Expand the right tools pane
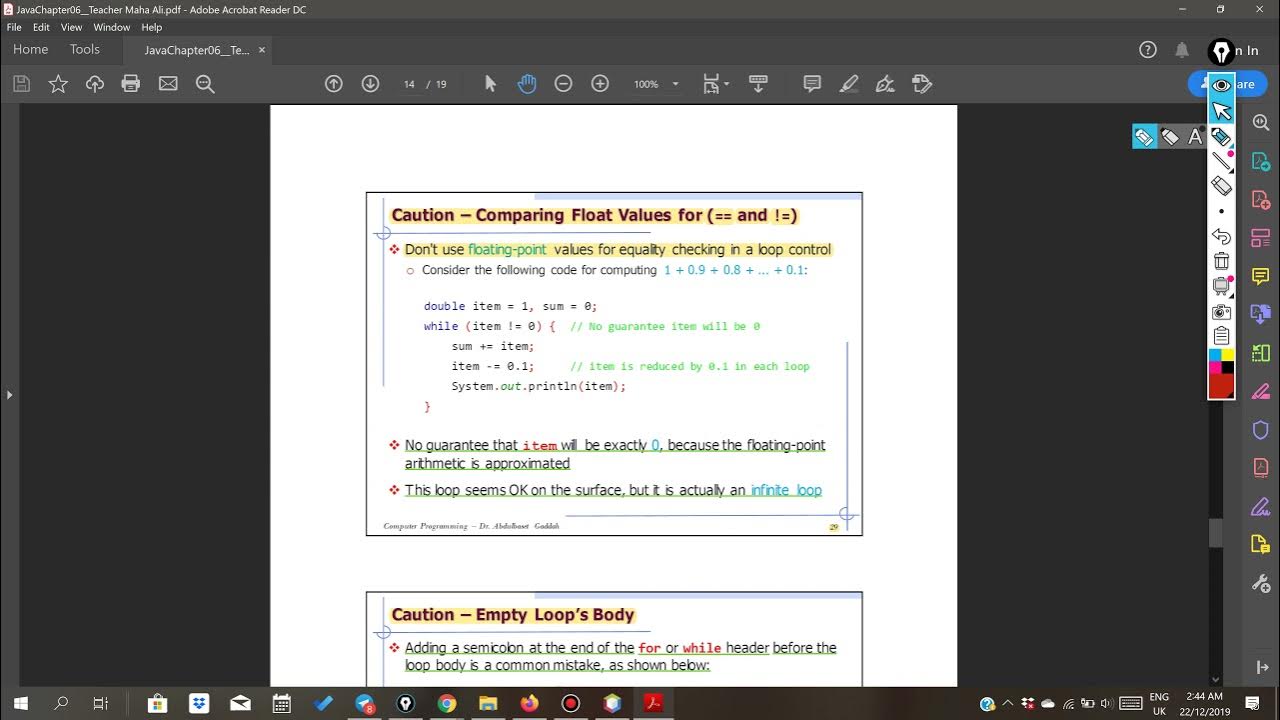The image size is (1280, 720). [1262, 667]
